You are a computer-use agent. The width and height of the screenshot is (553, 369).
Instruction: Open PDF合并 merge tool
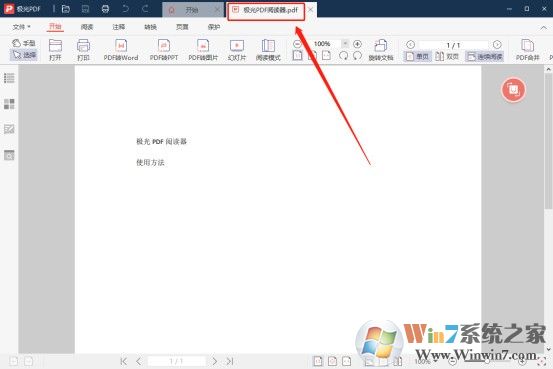tap(528, 50)
